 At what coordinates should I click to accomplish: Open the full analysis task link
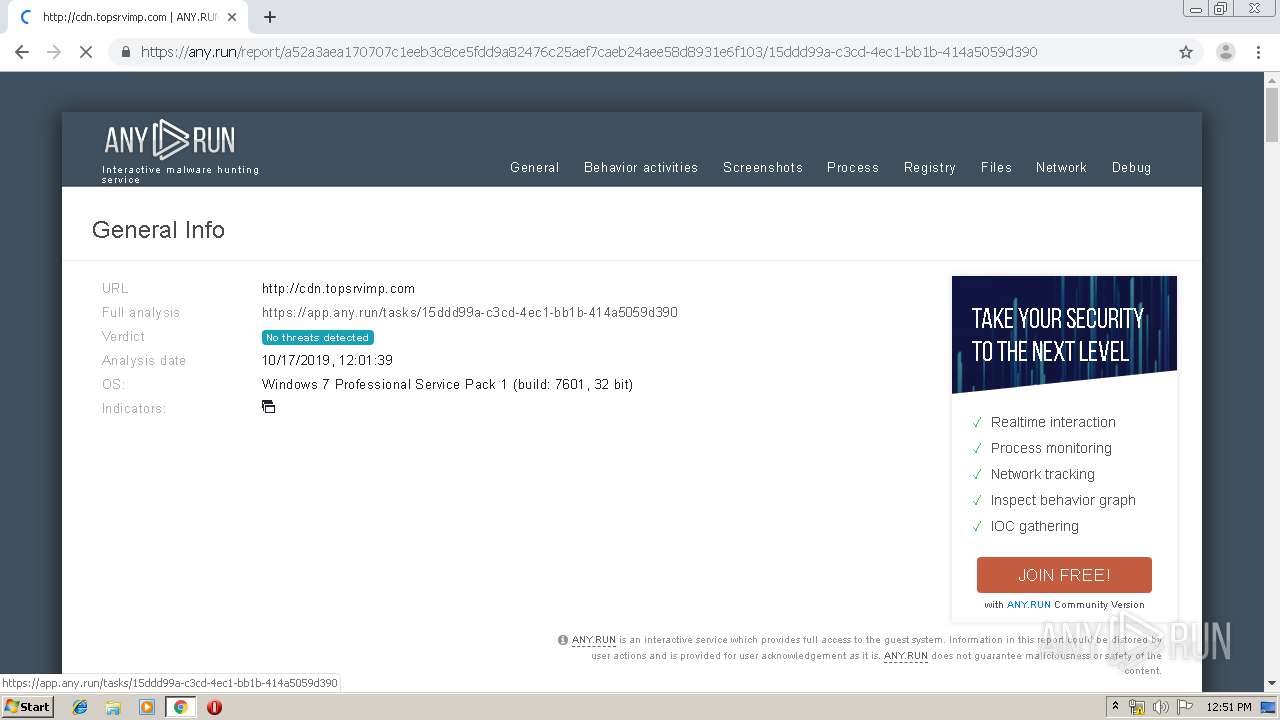[470, 312]
